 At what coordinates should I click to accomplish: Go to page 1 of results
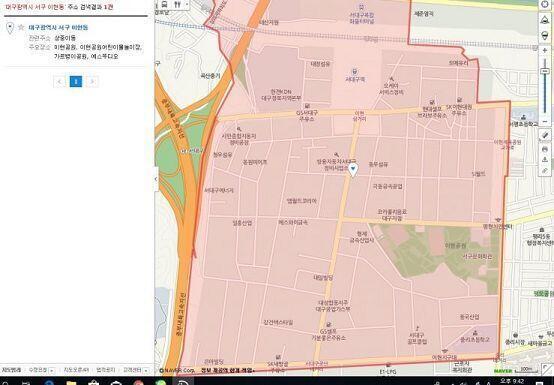pyautogui.click(x=76, y=82)
